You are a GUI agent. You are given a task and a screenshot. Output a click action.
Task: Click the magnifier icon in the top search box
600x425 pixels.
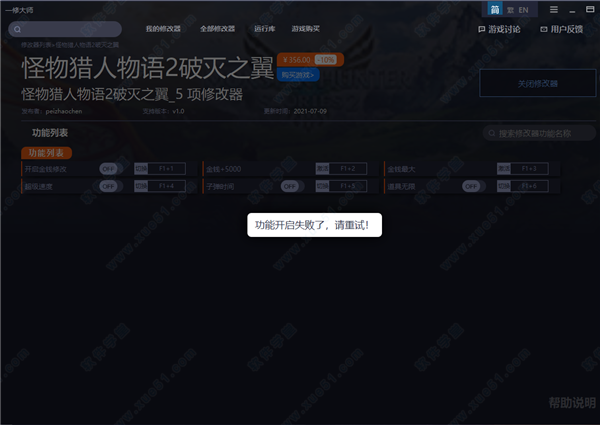[x=18, y=29]
